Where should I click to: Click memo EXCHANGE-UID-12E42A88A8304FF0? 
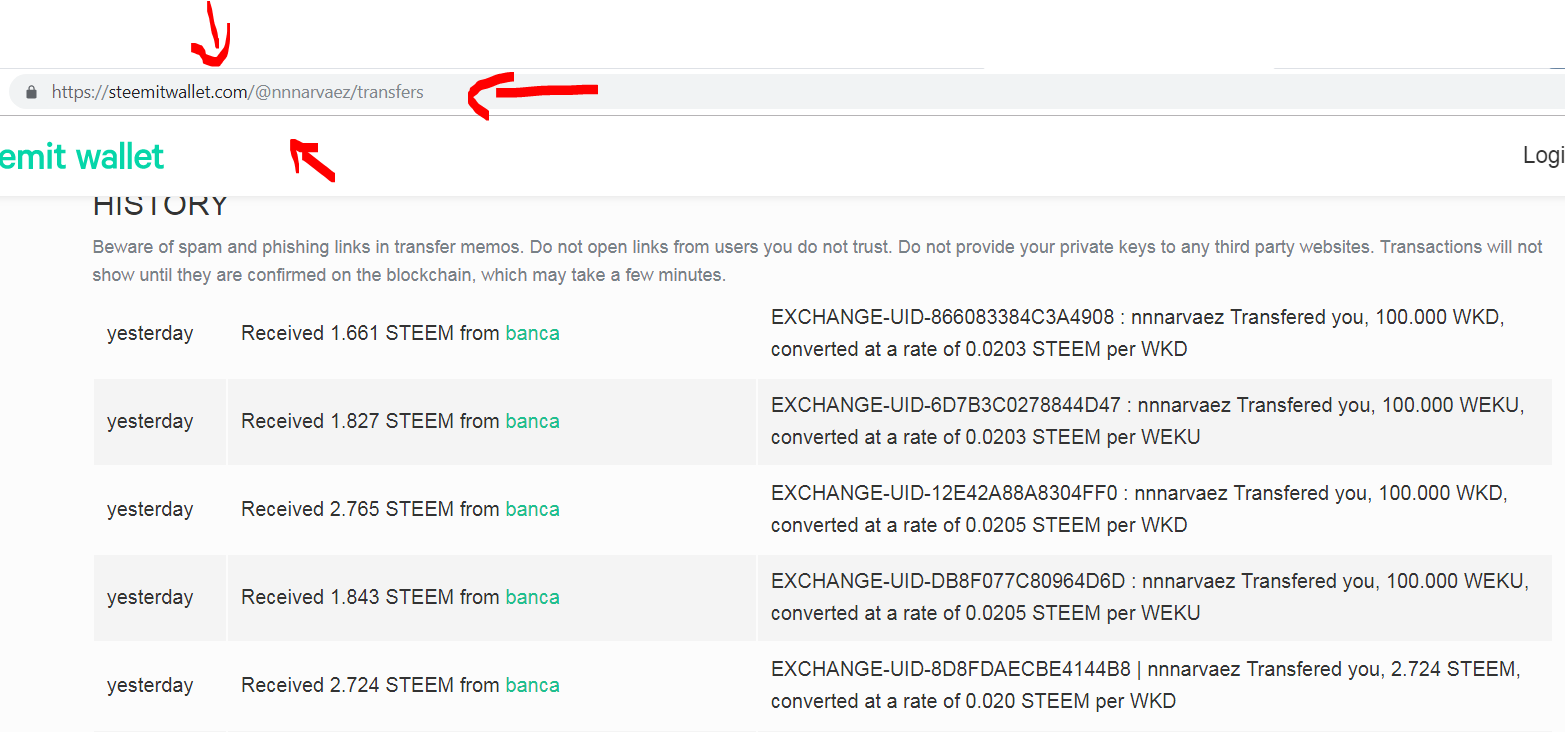point(1139,509)
